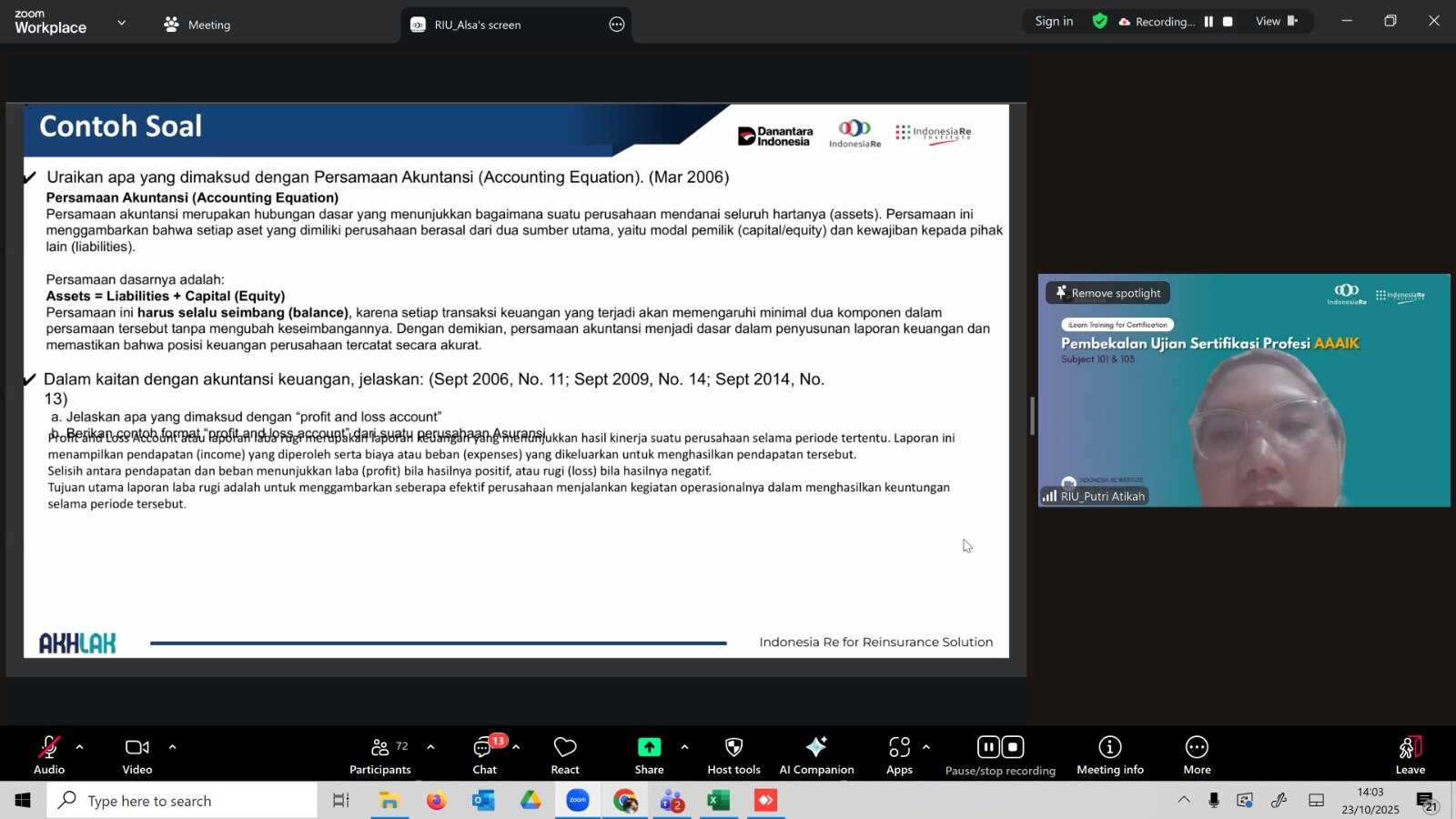Viewport: 1456px width, 819px height.
Task: Click Remove spotlight on speaker video
Action: point(1107,293)
